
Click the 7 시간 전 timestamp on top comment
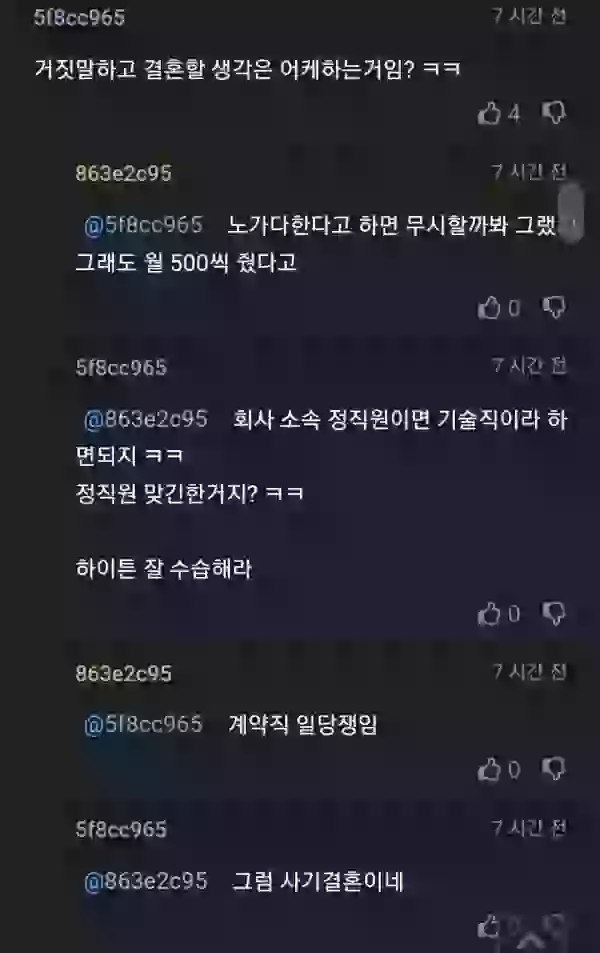(x=529, y=15)
